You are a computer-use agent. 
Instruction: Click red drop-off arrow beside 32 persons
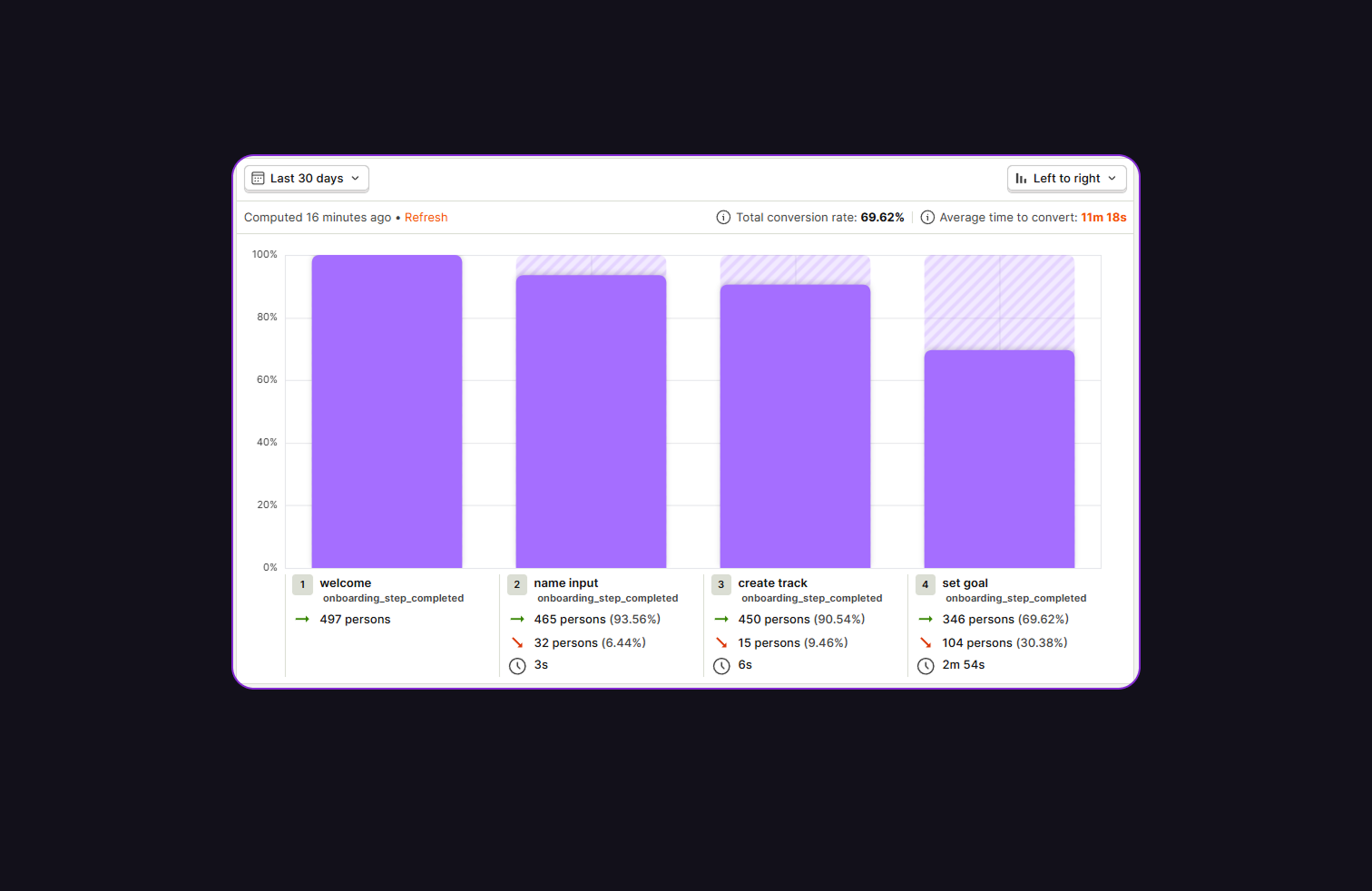(x=517, y=643)
